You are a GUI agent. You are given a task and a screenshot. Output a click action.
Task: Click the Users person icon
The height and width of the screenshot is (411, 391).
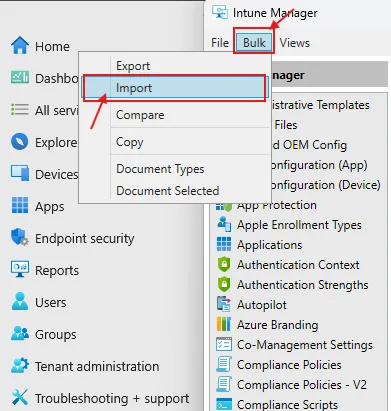pos(20,301)
